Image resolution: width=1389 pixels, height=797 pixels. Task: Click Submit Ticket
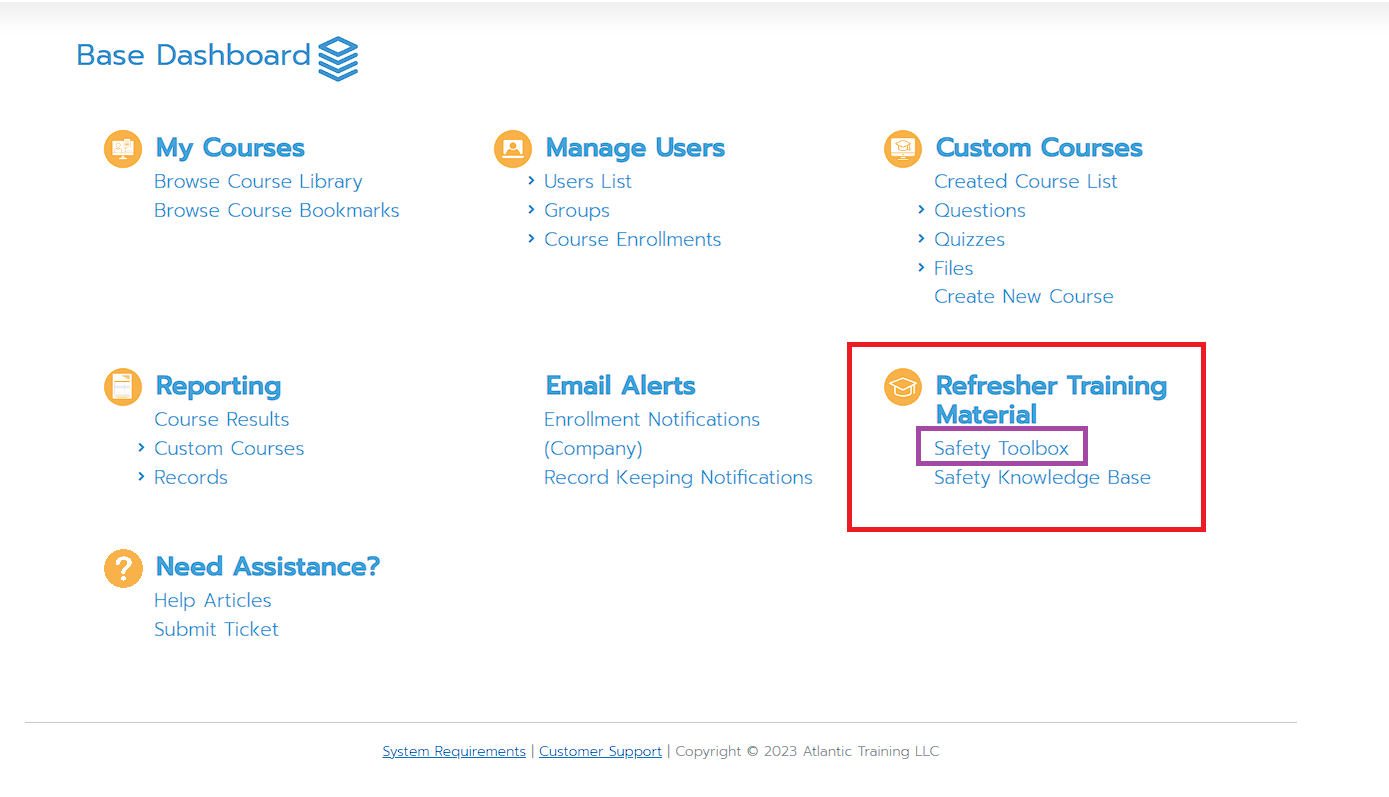click(216, 629)
